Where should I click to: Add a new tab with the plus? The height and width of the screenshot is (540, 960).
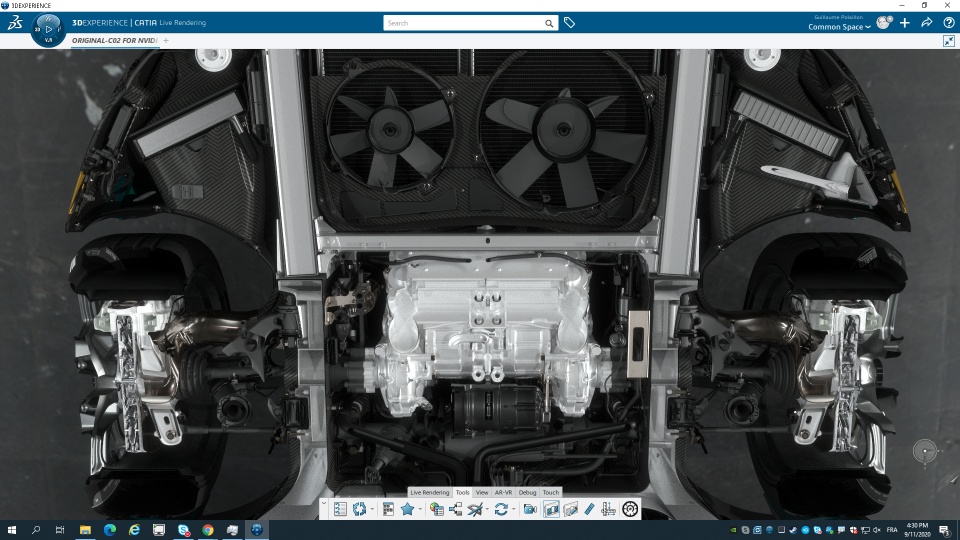pyautogui.click(x=166, y=40)
